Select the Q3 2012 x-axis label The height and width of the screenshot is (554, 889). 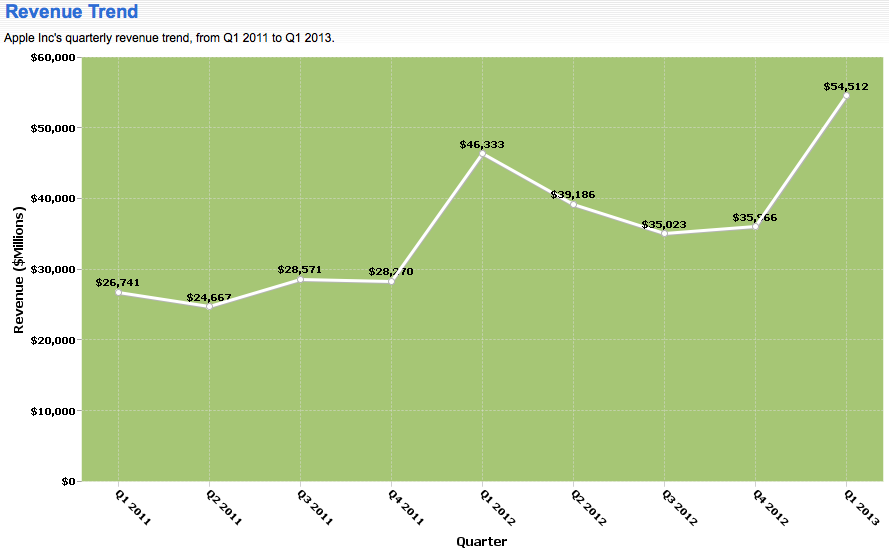click(679, 508)
